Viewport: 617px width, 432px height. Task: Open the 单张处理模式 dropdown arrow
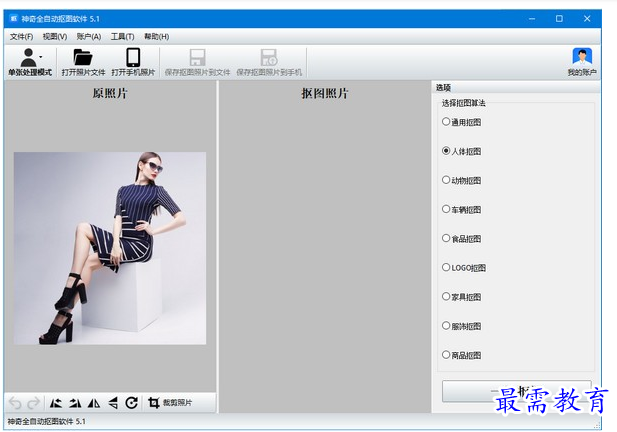point(41,57)
